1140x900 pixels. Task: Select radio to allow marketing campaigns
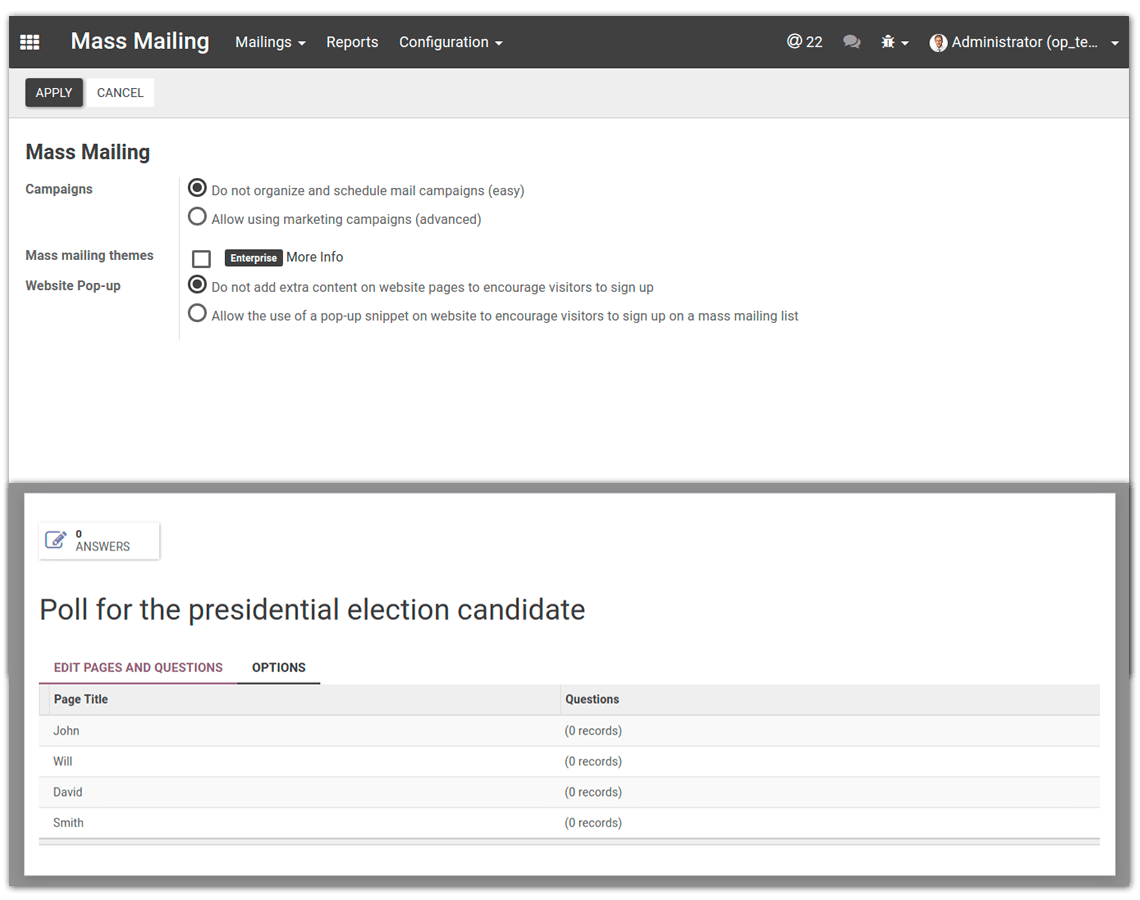pyautogui.click(x=197, y=216)
